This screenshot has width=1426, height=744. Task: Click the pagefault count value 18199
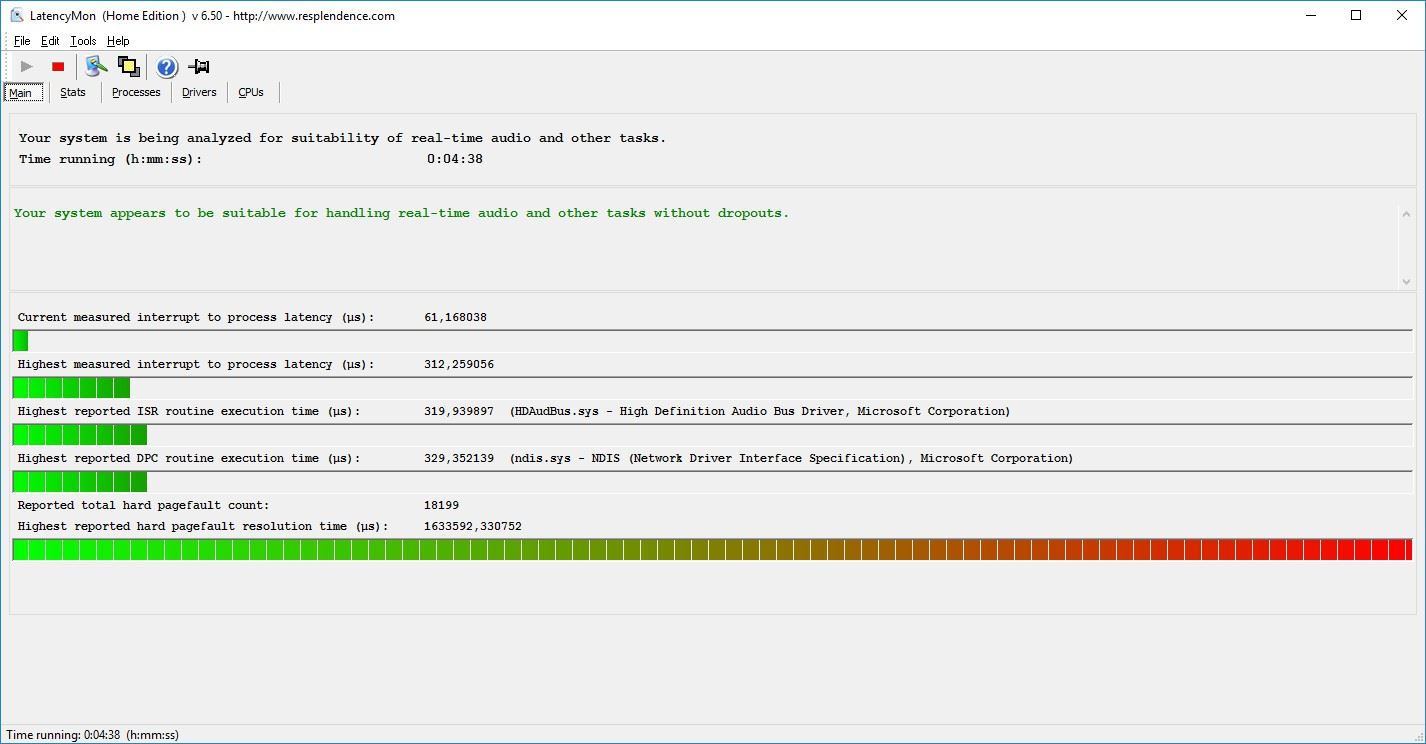(441, 505)
